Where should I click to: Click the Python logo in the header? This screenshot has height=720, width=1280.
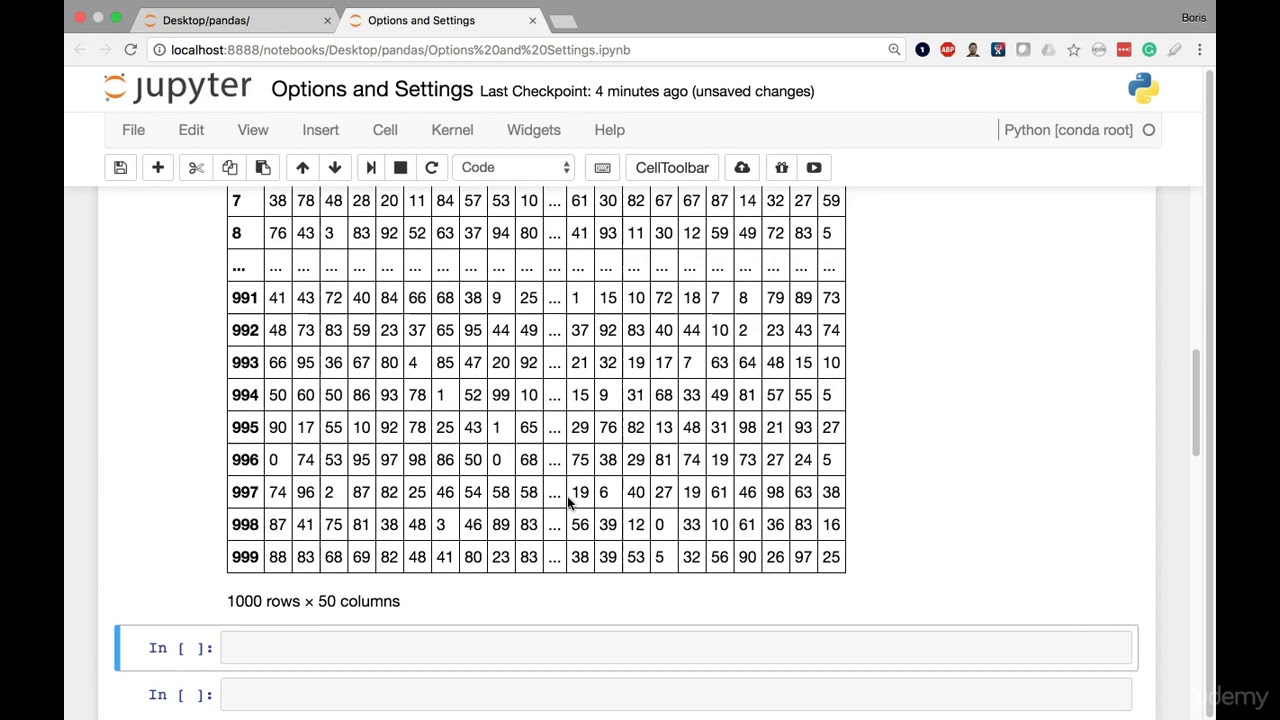[x=1143, y=89]
